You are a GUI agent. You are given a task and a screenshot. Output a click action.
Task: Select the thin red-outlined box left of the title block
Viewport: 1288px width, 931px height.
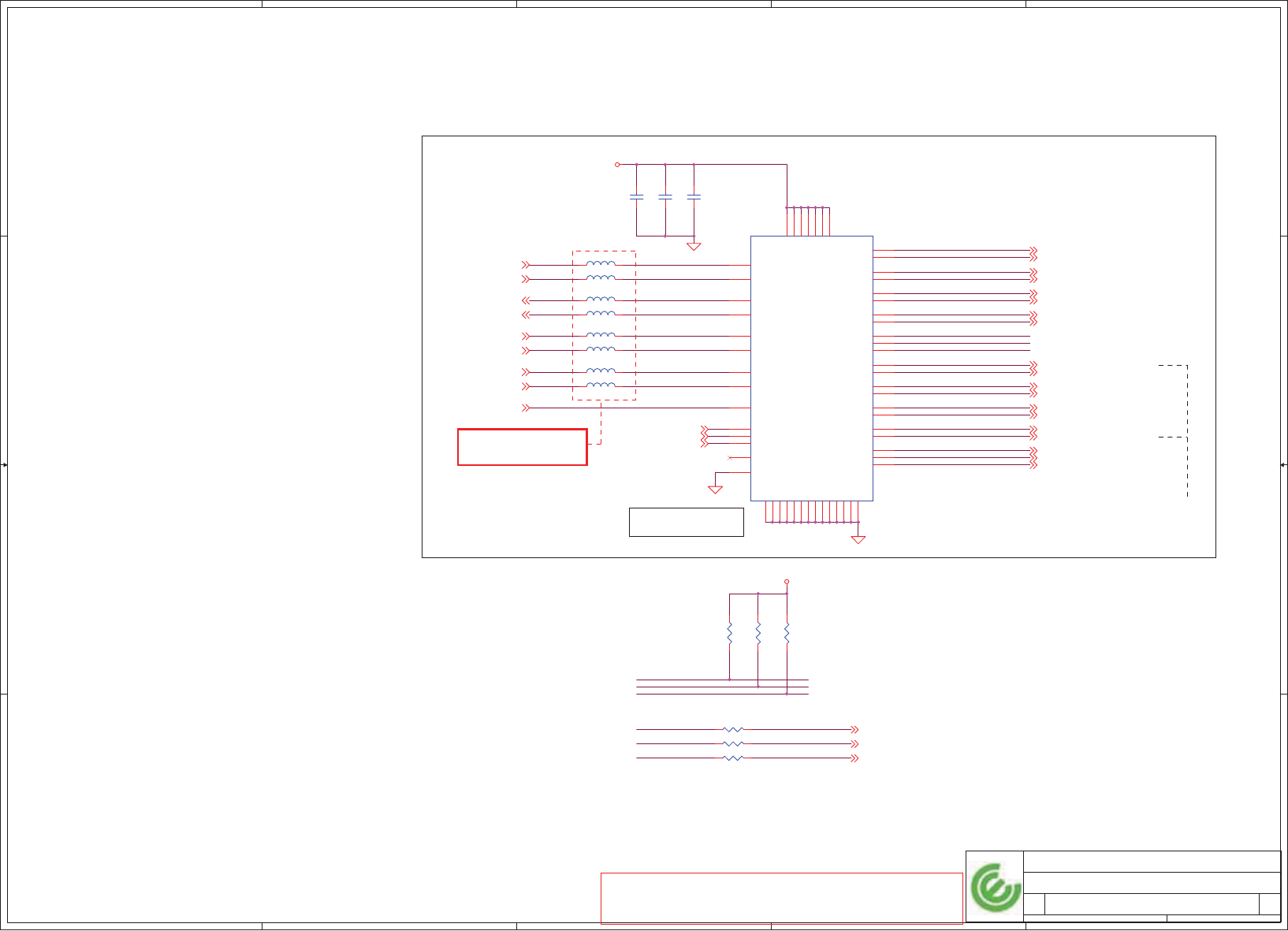(782, 898)
